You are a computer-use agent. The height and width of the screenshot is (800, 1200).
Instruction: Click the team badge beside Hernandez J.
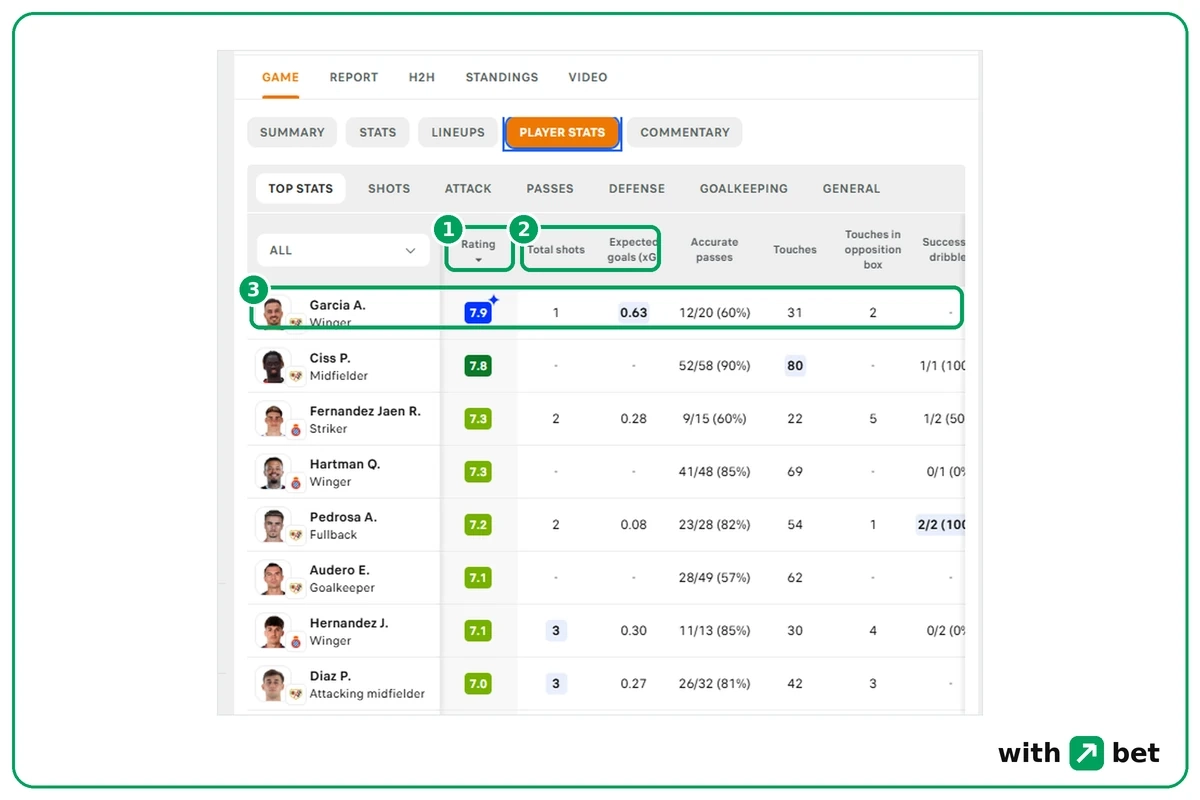[x=296, y=642]
